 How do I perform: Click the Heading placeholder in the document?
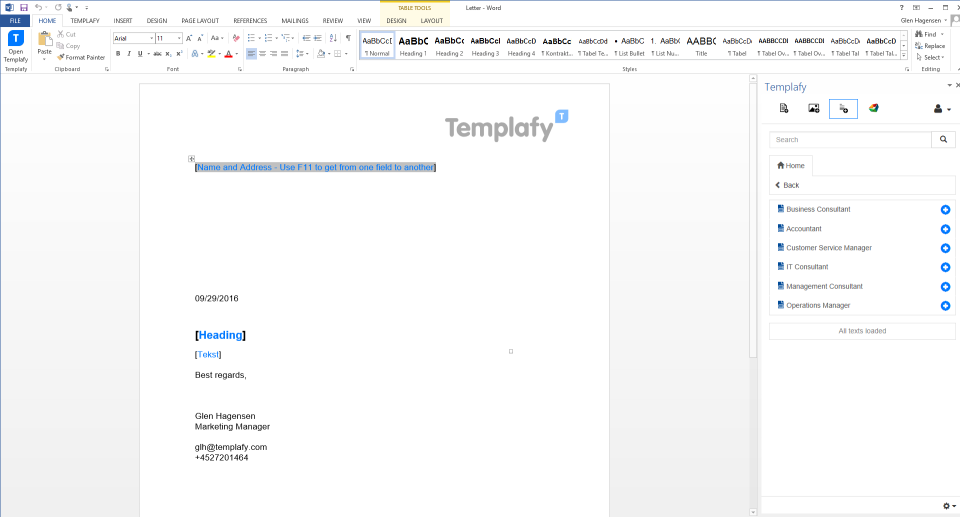click(x=220, y=335)
